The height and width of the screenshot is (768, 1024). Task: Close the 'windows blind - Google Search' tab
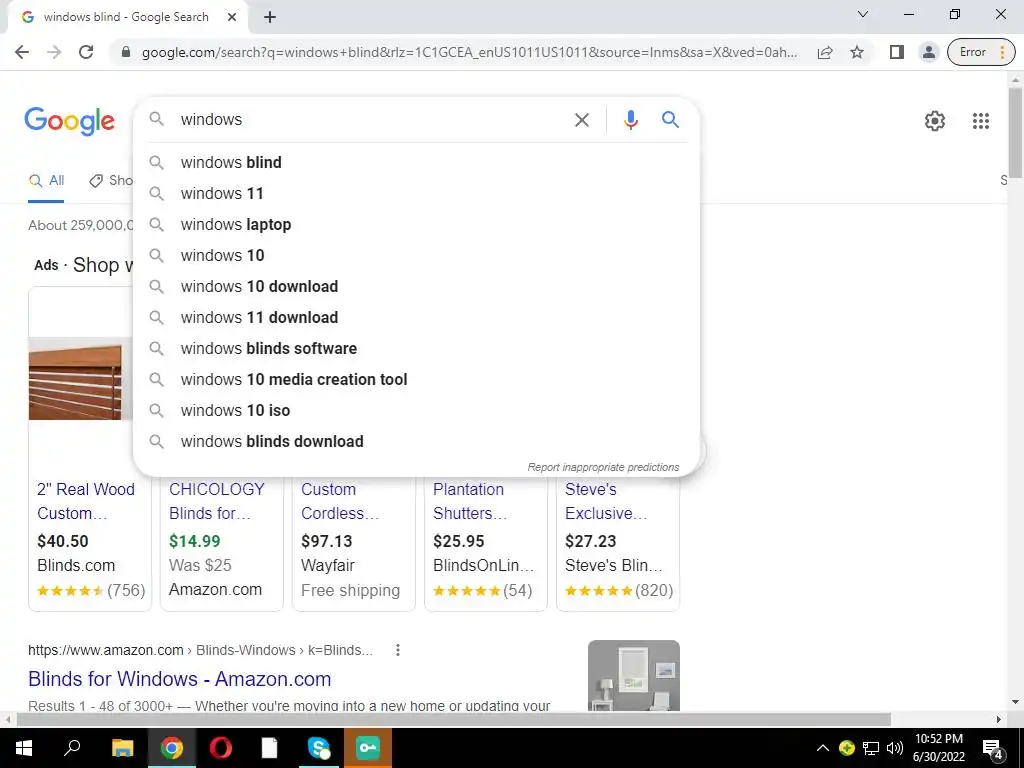tap(232, 18)
